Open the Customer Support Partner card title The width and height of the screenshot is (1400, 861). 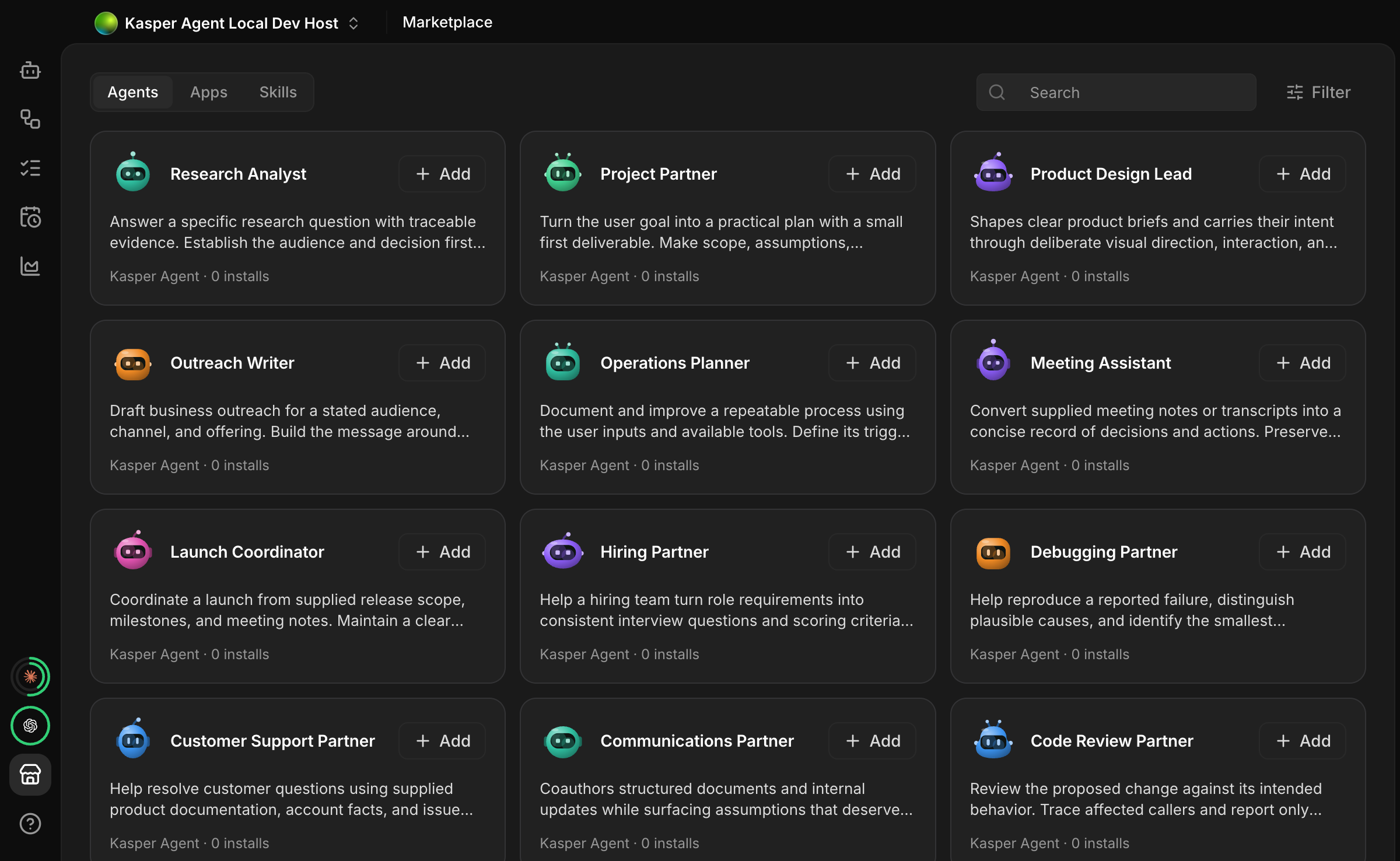[x=272, y=741]
